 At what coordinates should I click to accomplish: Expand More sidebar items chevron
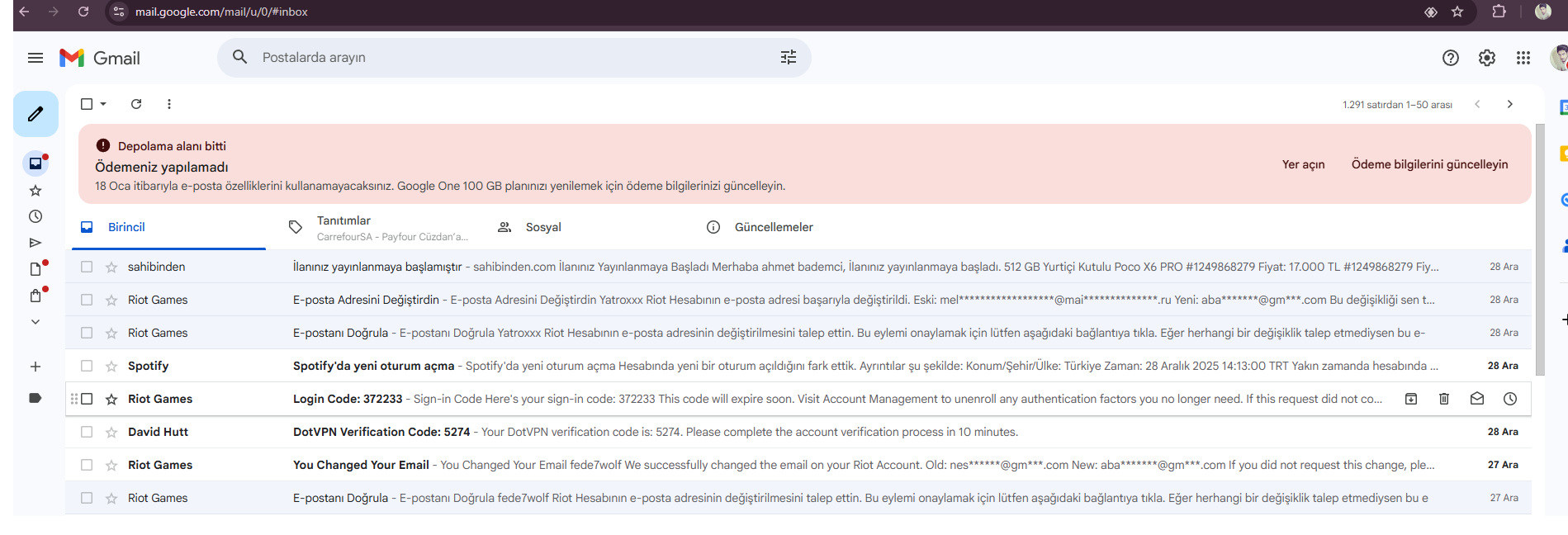36,322
